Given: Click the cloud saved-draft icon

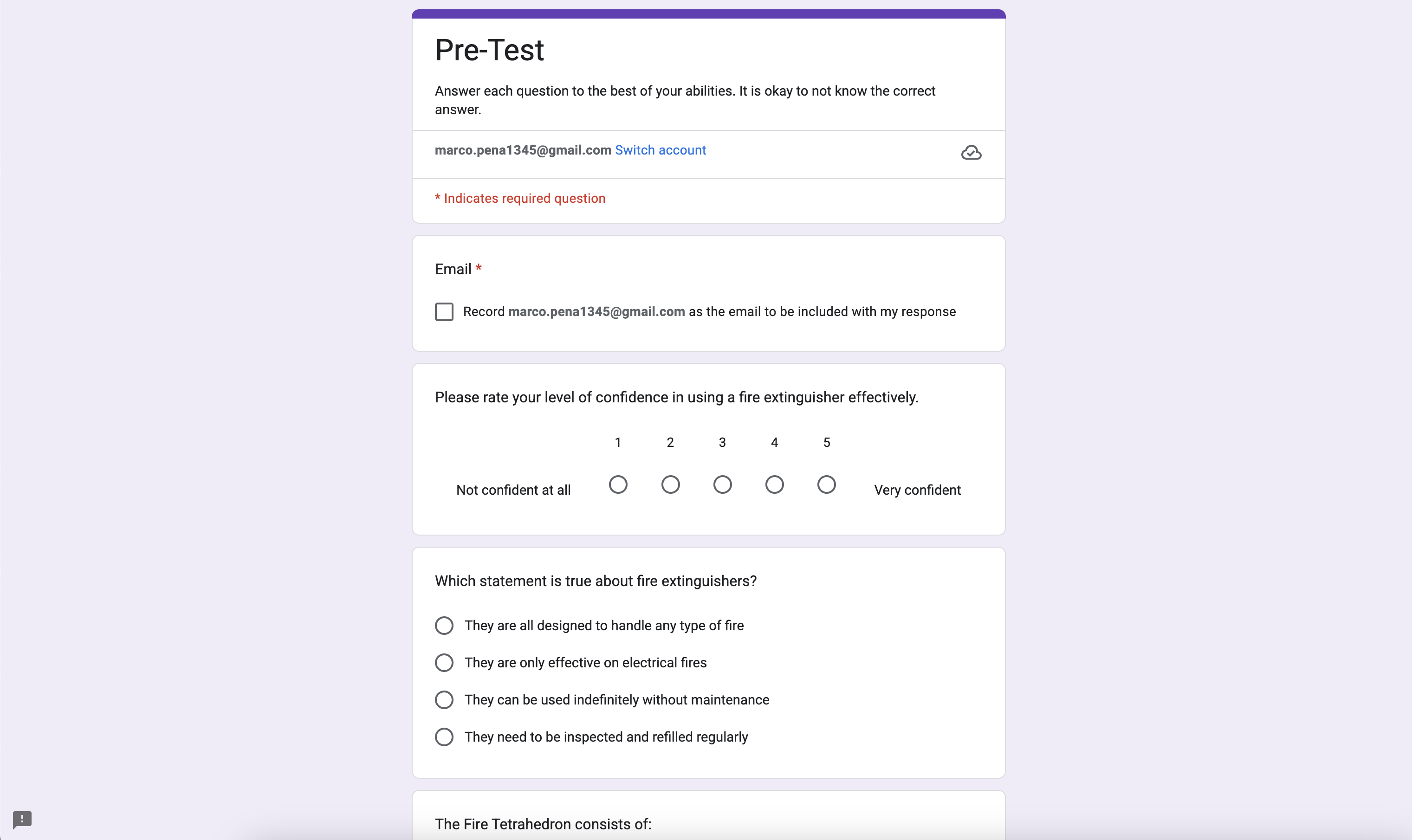Looking at the screenshot, I should [971, 152].
